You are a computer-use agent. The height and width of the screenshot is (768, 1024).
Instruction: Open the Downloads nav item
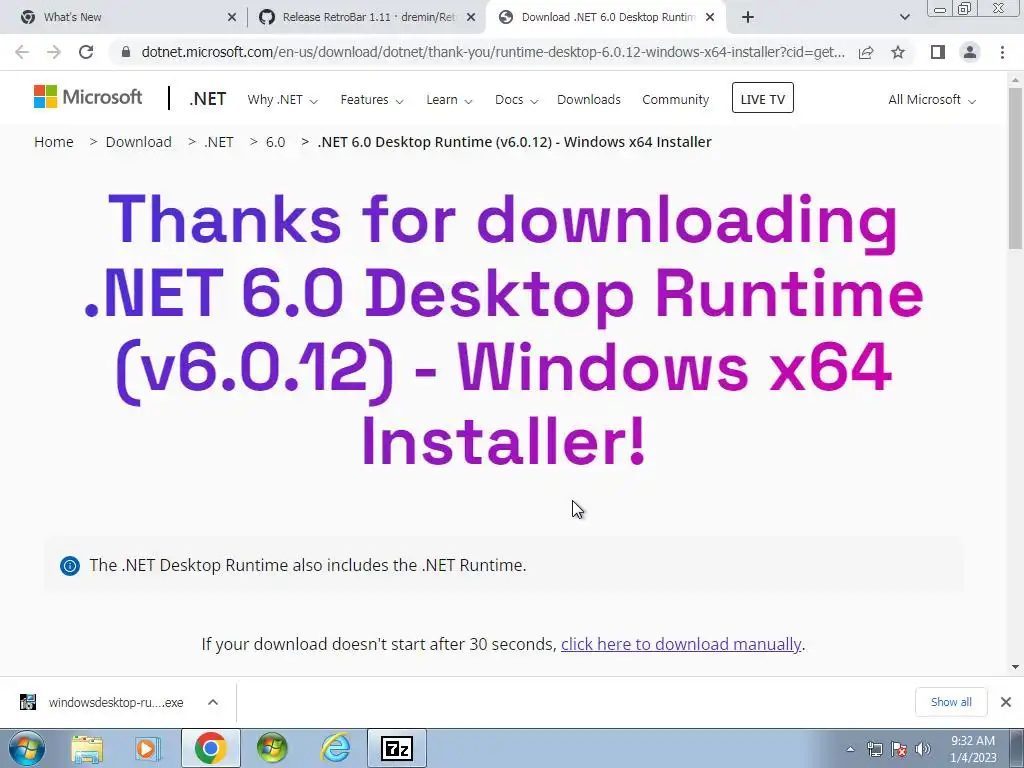point(588,99)
